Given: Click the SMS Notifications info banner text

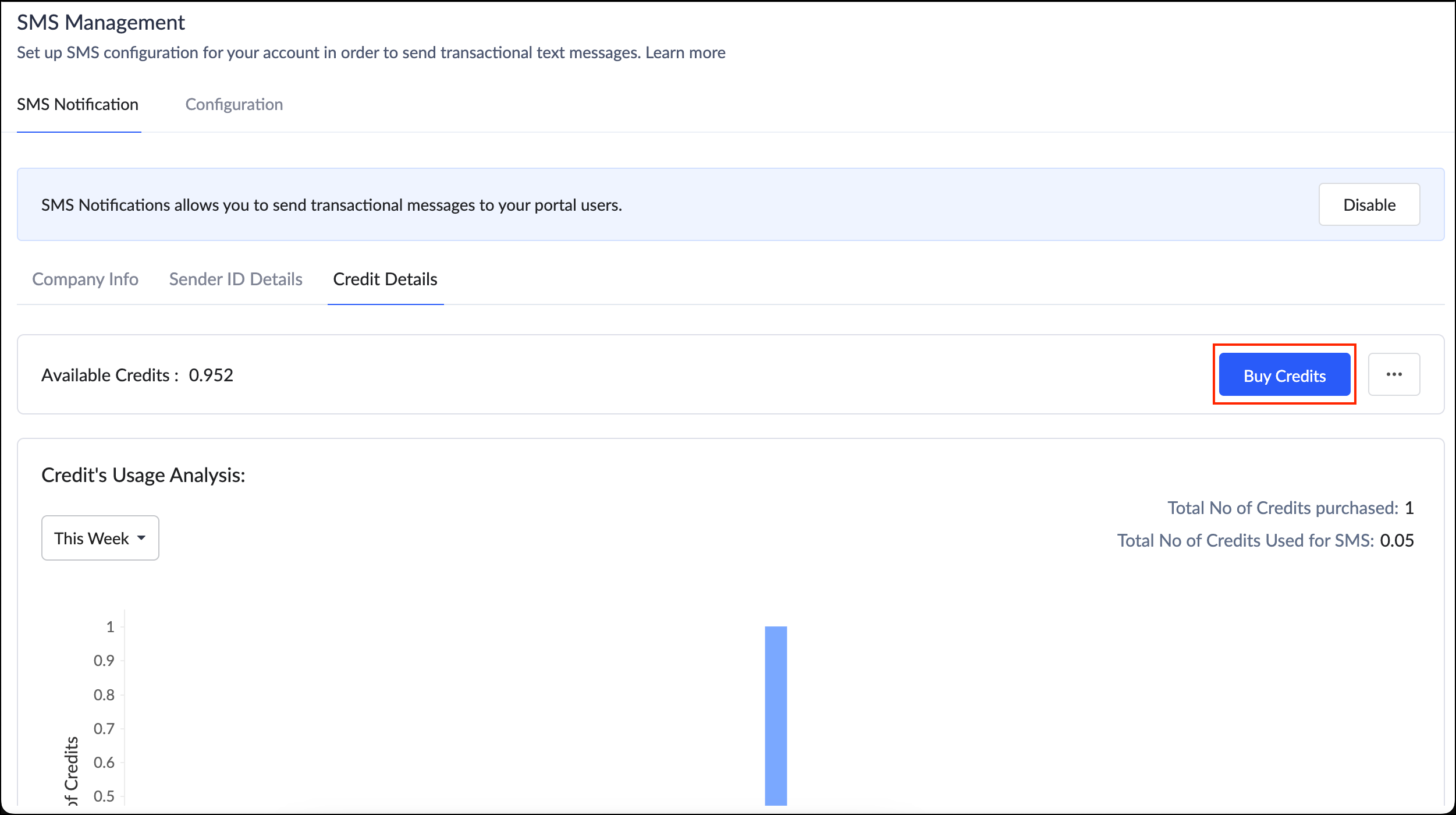Looking at the screenshot, I should coord(331,205).
